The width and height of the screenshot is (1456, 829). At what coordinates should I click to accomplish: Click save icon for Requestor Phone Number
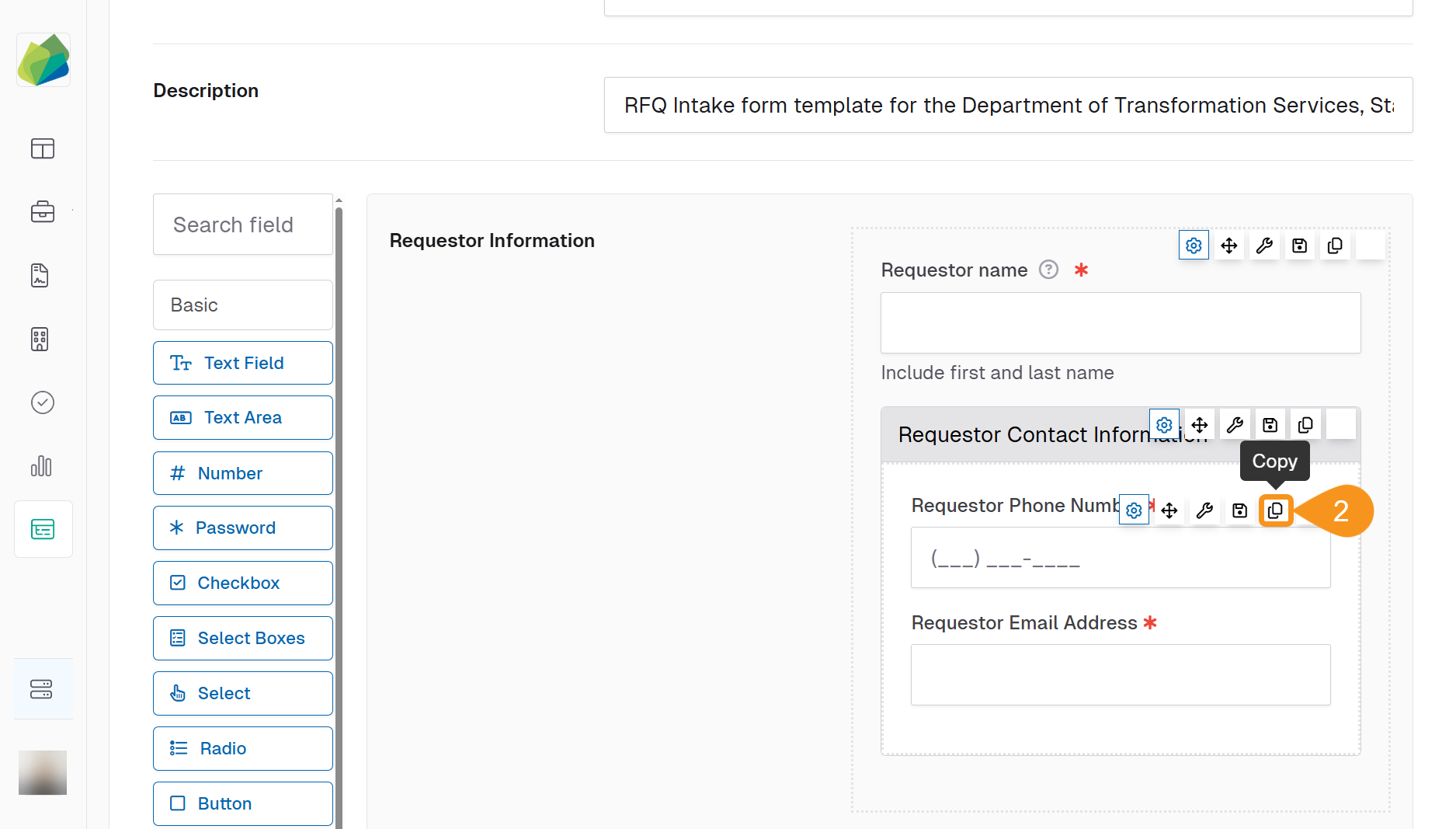point(1239,510)
